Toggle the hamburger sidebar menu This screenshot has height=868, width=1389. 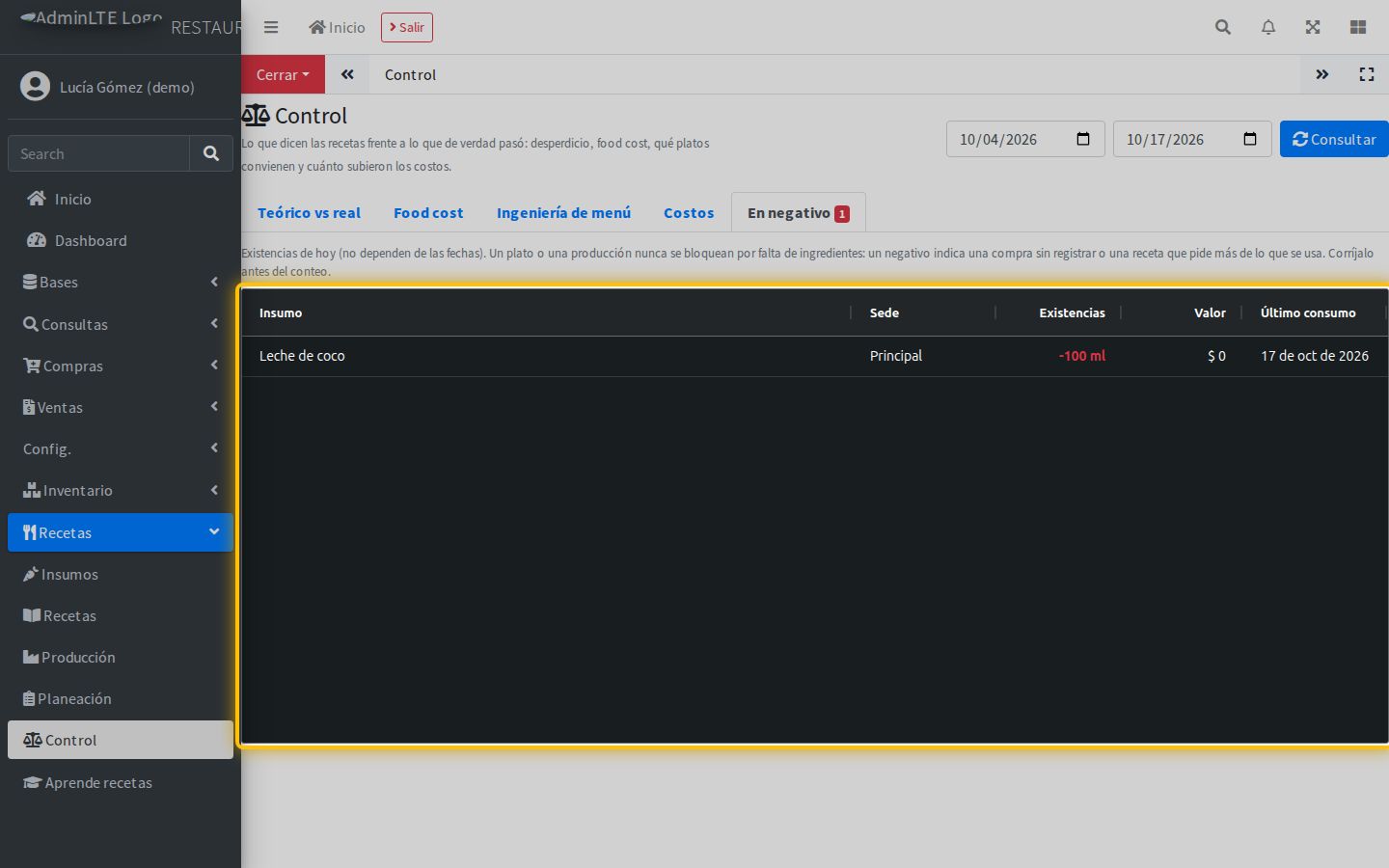pyautogui.click(x=271, y=27)
